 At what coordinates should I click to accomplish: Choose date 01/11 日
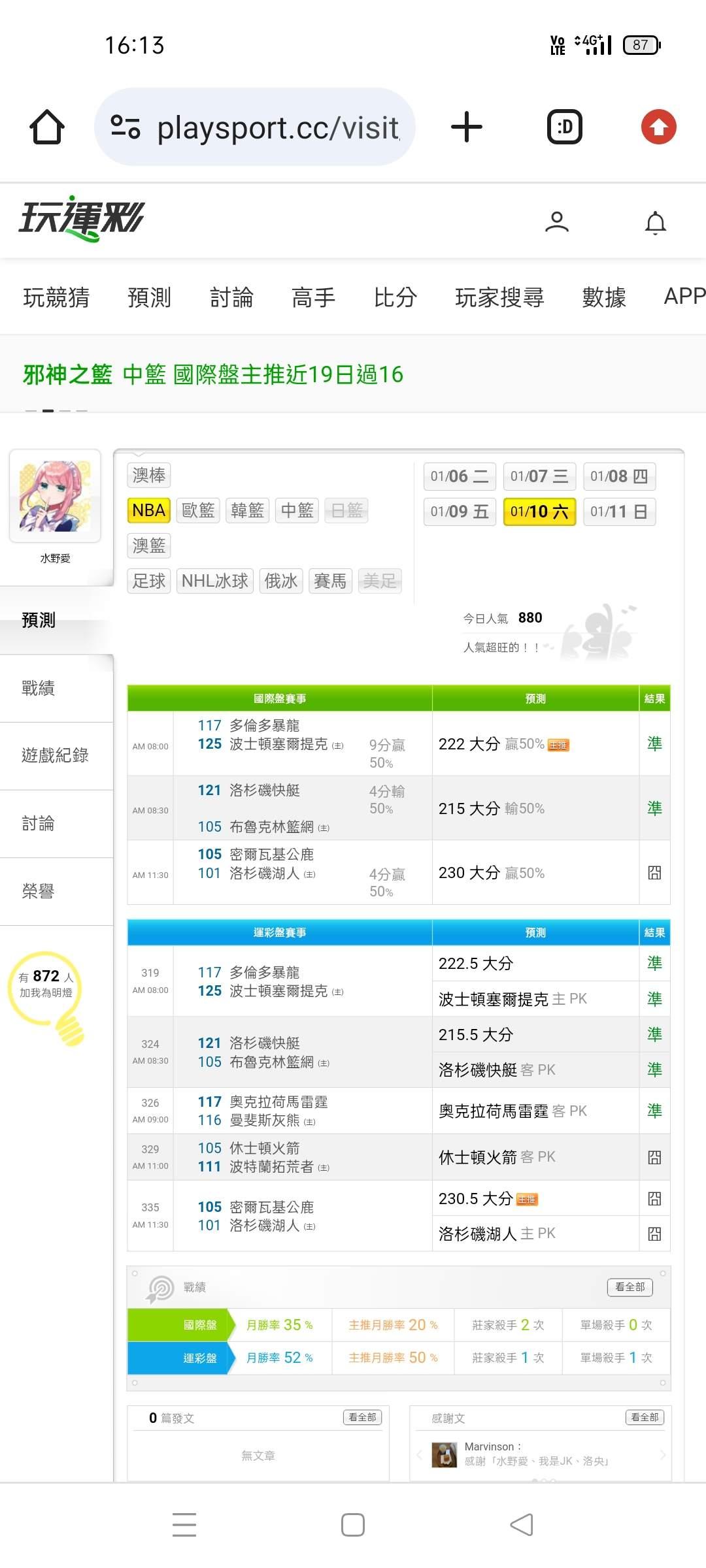tap(619, 512)
